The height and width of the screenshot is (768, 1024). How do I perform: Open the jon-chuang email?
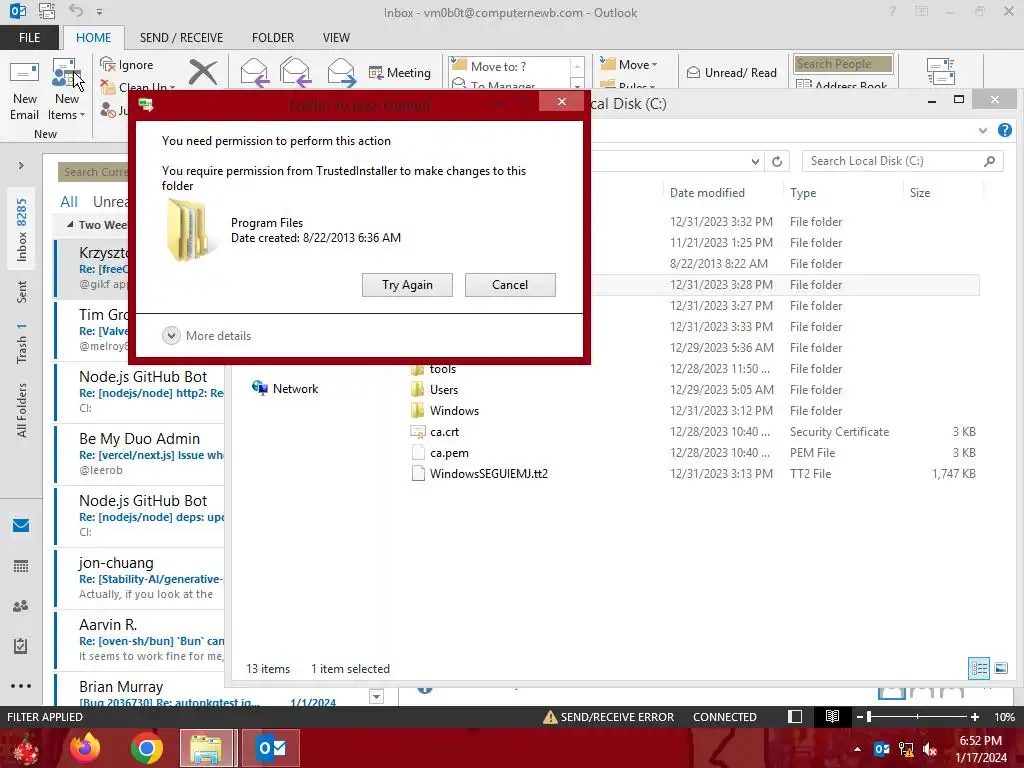[x=140, y=578]
